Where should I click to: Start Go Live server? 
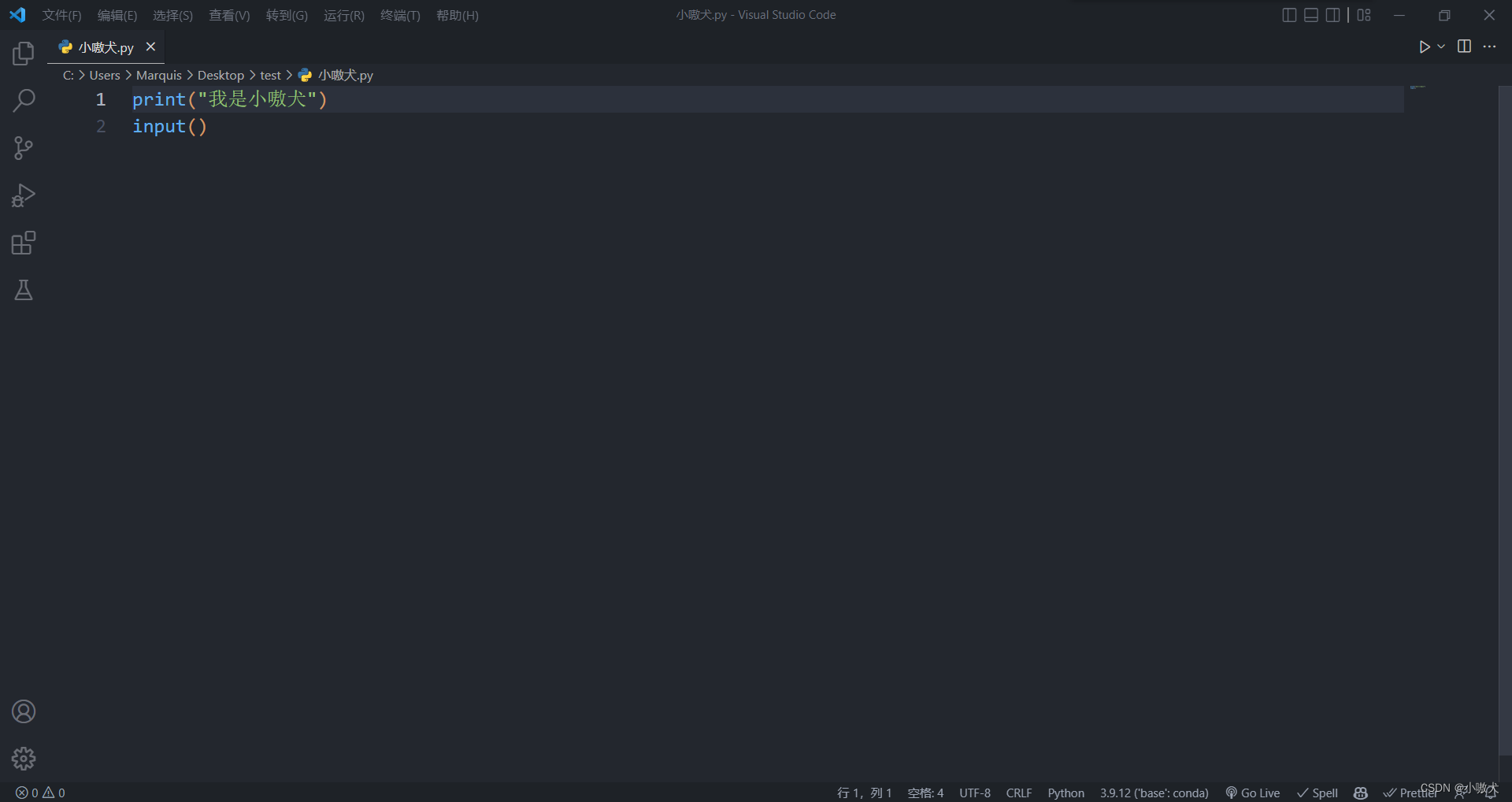point(1252,793)
